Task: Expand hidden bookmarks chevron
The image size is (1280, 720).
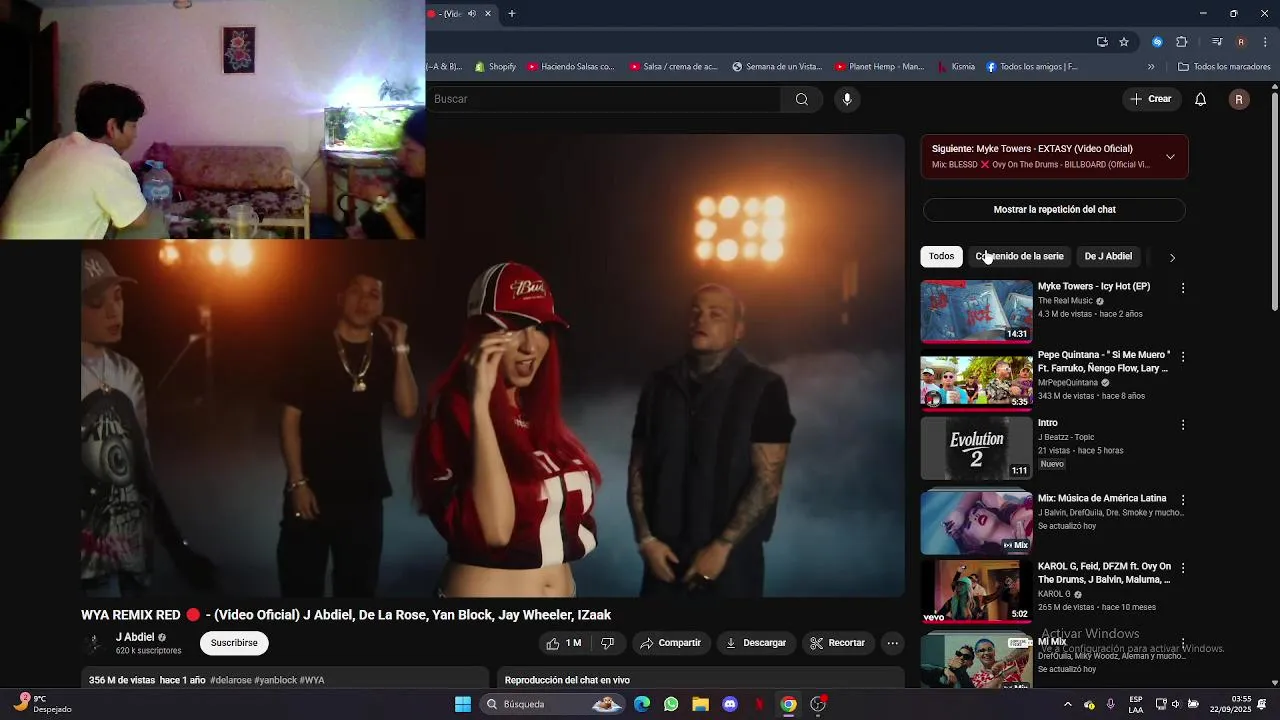Action: pos(1151,67)
